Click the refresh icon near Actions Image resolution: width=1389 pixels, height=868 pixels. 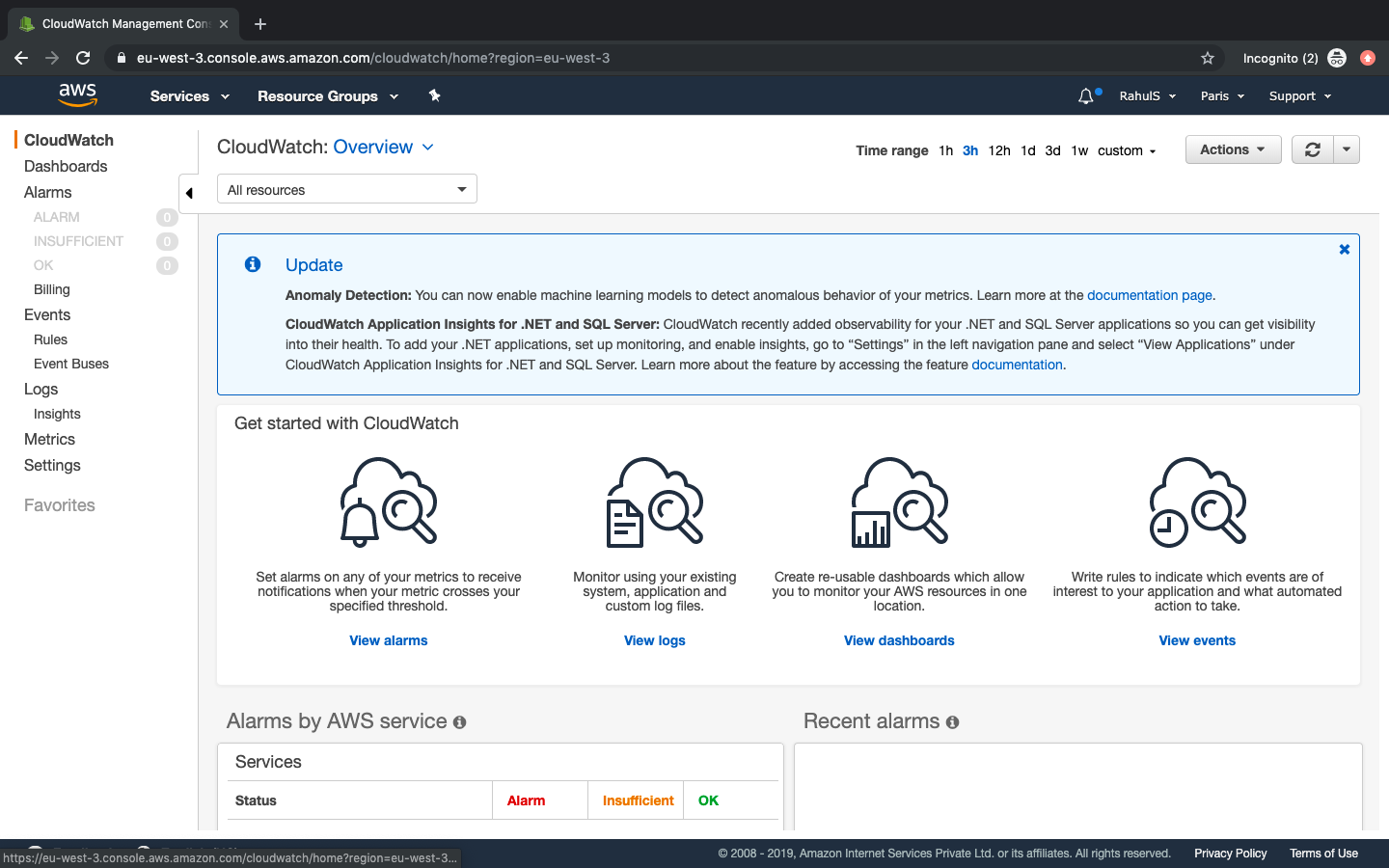click(x=1312, y=149)
